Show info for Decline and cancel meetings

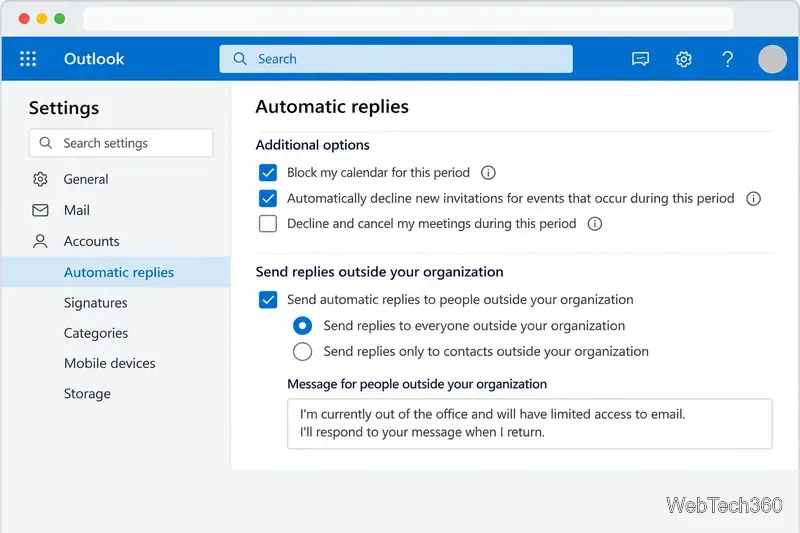(x=594, y=223)
